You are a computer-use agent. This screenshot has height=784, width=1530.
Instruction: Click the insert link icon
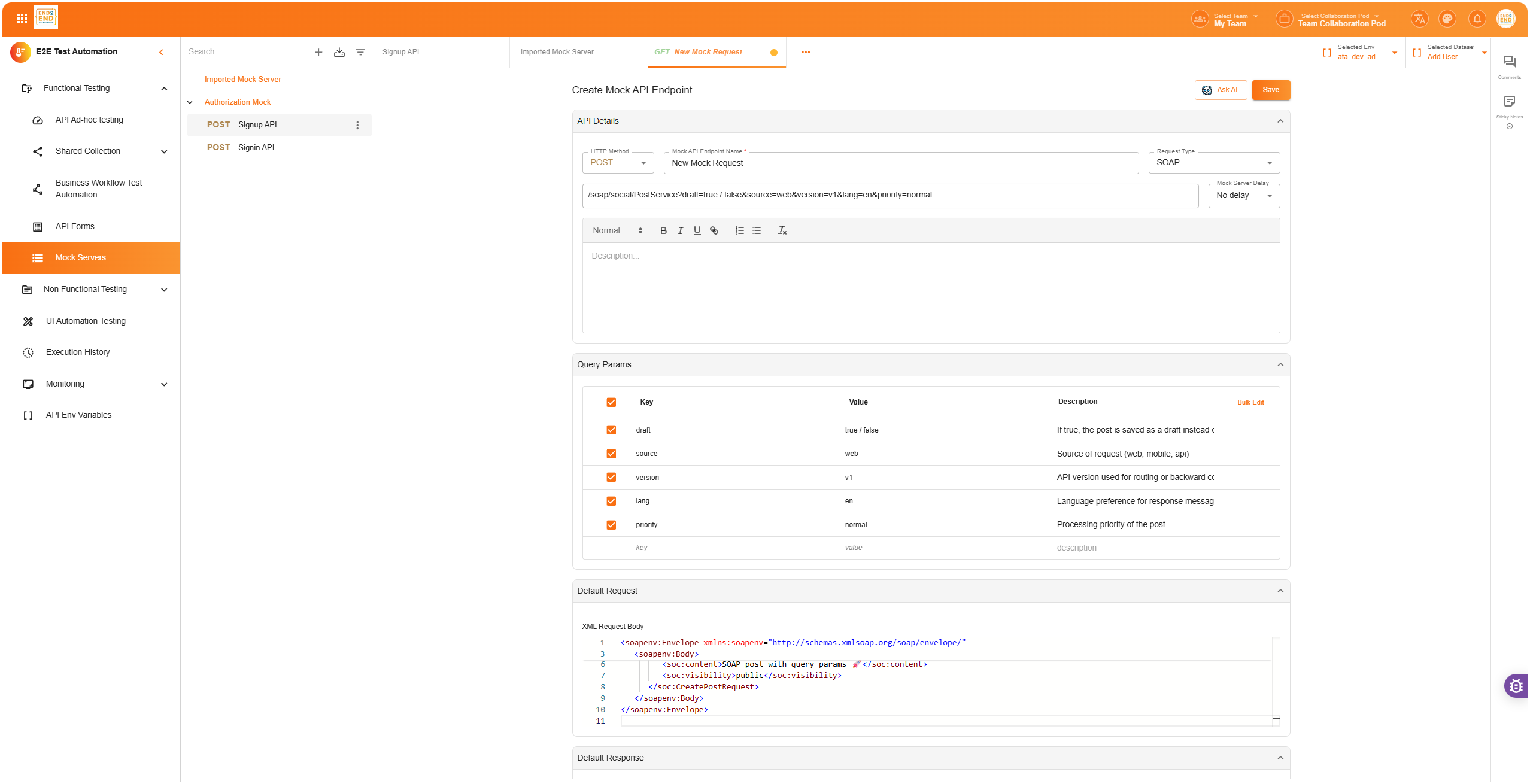(x=714, y=230)
